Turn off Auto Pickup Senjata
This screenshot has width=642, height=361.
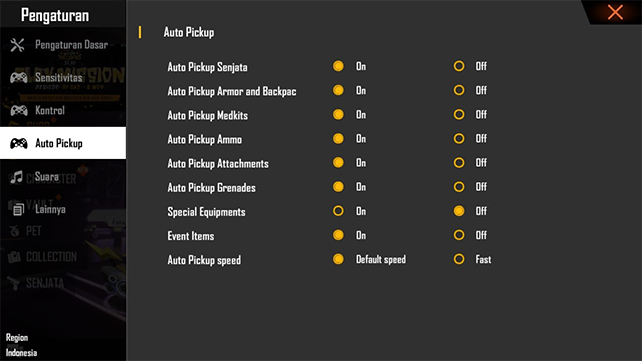459,66
